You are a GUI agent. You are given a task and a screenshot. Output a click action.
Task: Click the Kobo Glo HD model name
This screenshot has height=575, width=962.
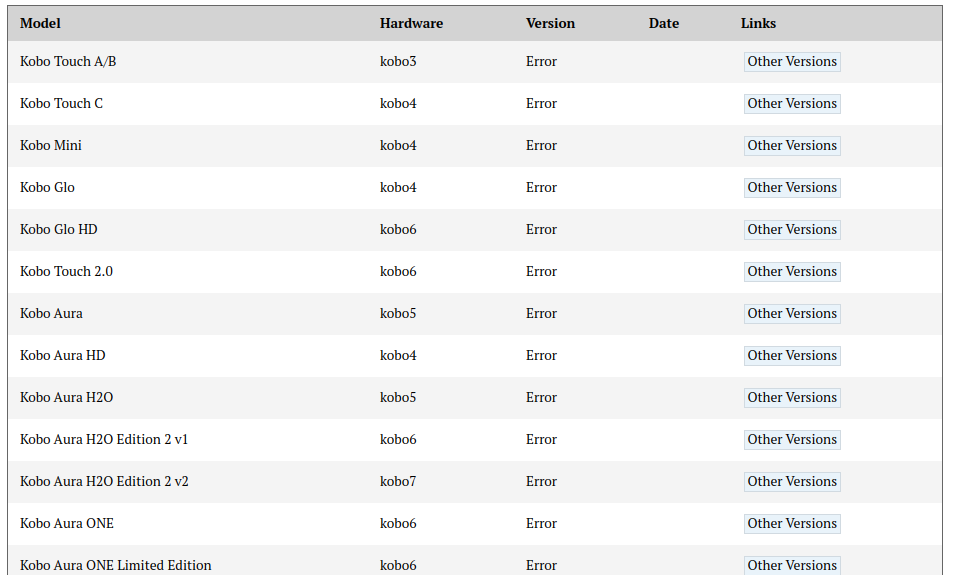[59, 230]
